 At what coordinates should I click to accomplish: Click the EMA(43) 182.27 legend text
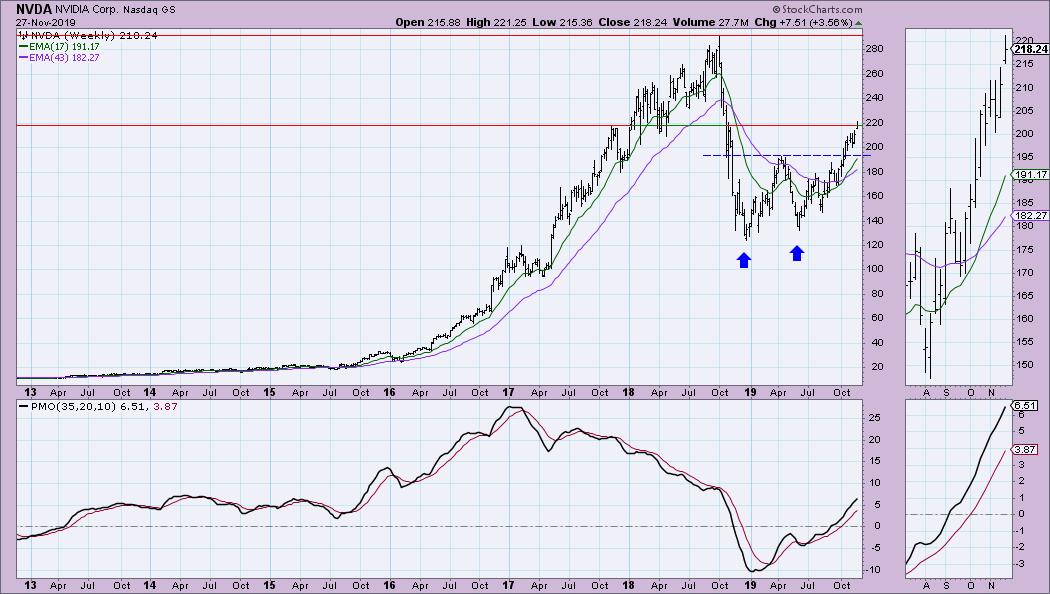(64, 58)
